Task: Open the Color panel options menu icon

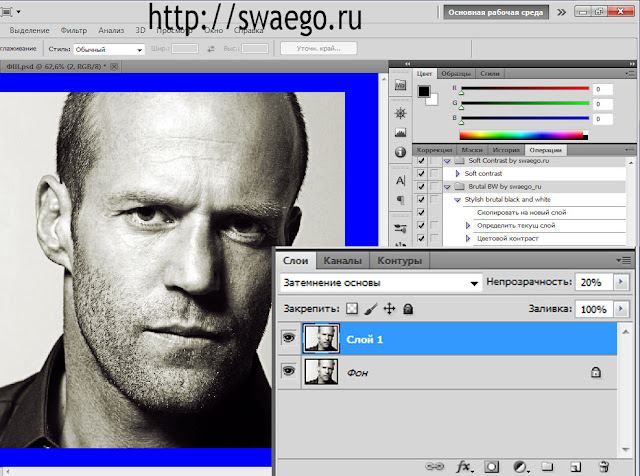Action: pos(630,73)
